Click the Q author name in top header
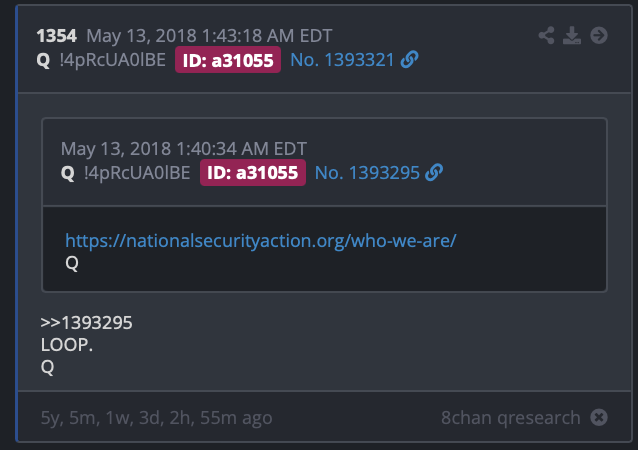 tap(43, 60)
